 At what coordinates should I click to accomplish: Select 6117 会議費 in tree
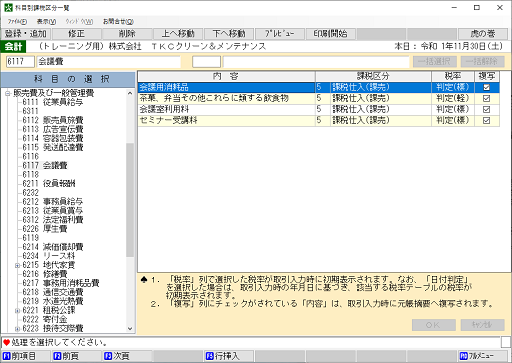point(45,165)
